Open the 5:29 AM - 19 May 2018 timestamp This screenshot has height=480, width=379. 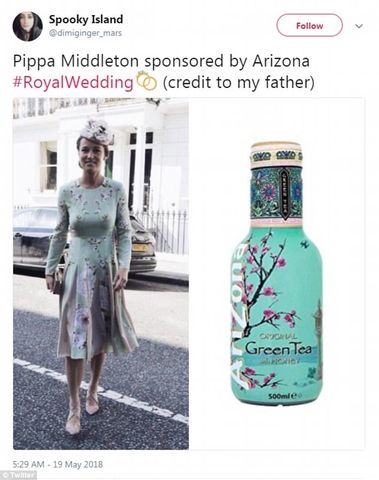click(58, 464)
